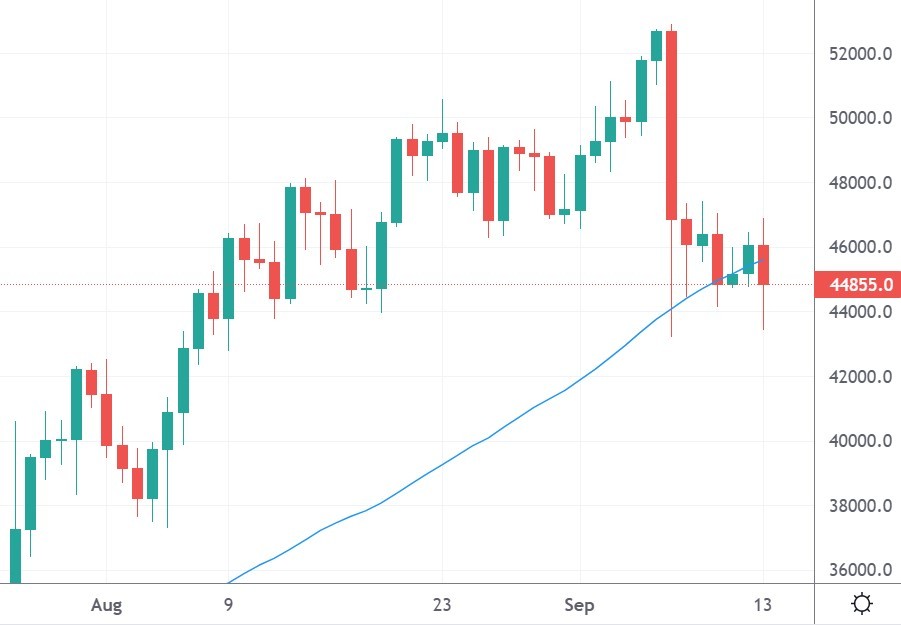Screen dimensions: 901x625
Task: Click the 40000.0 price axis label
Action: tap(857, 441)
